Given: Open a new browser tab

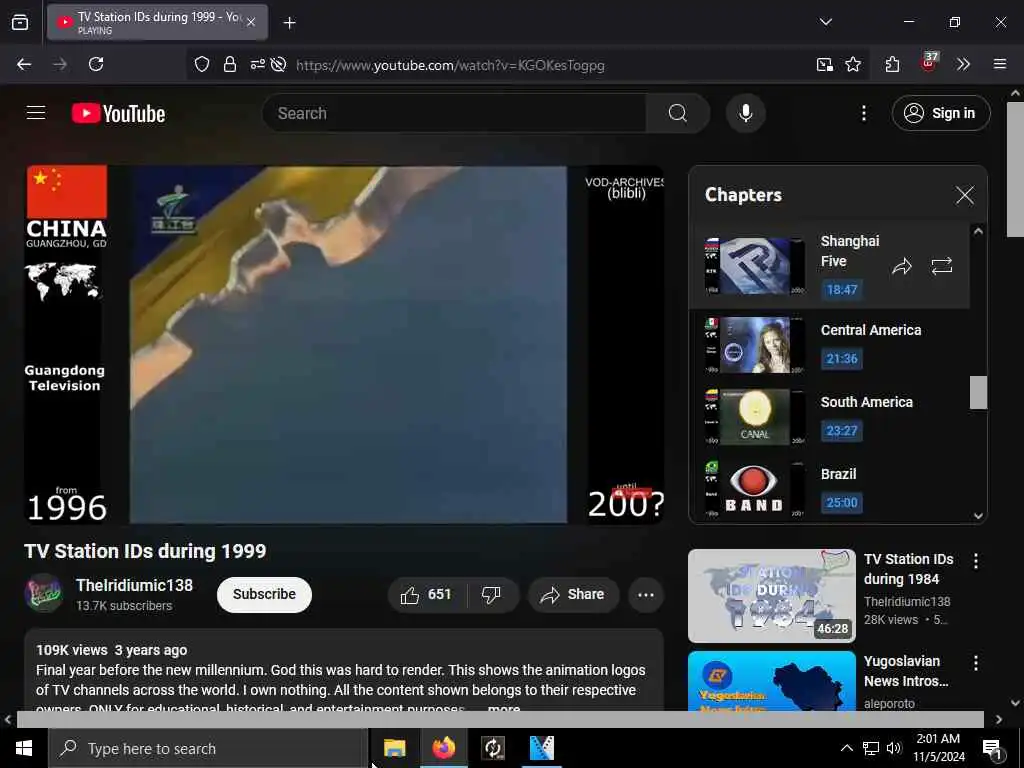Looking at the screenshot, I should click(289, 23).
